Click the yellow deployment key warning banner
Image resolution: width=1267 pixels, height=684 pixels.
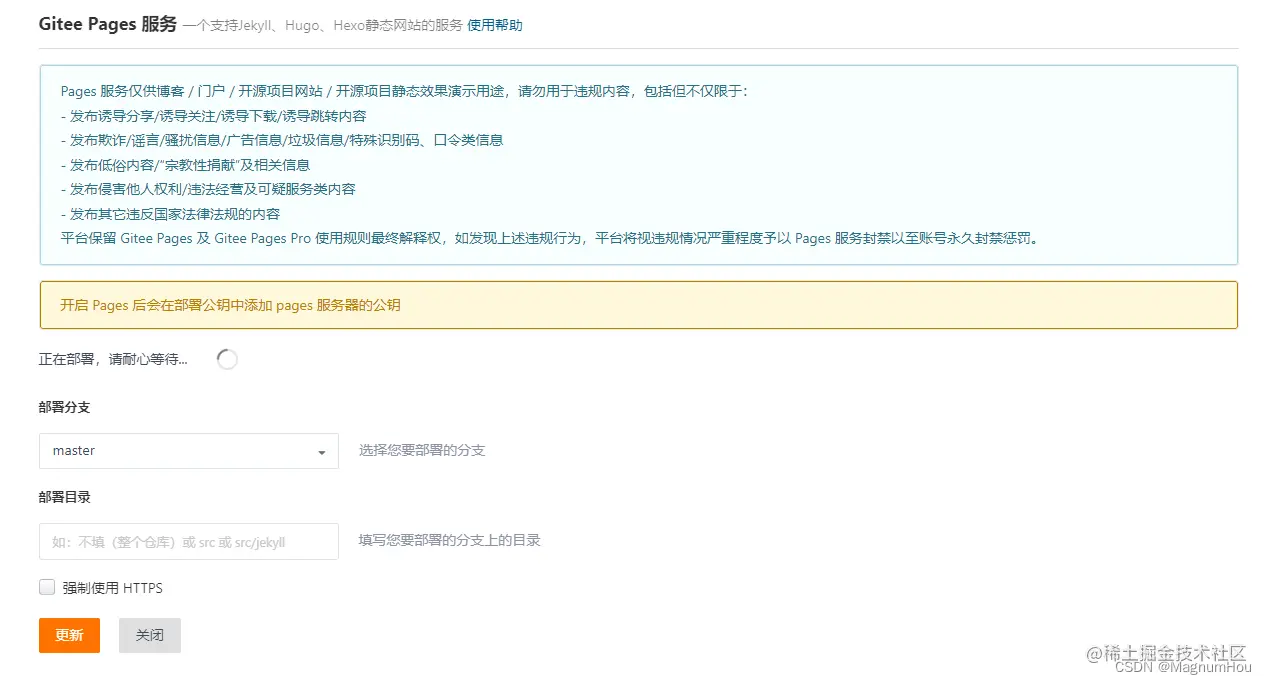click(636, 305)
